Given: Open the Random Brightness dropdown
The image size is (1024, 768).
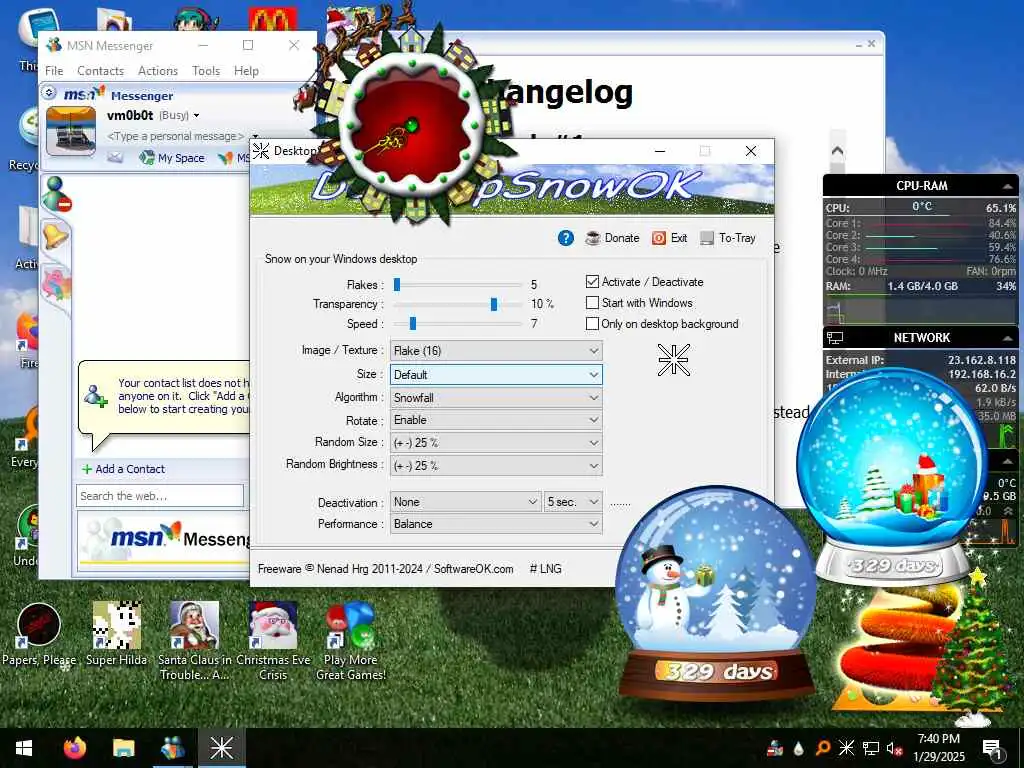Looking at the screenshot, I should coord(496,466).
